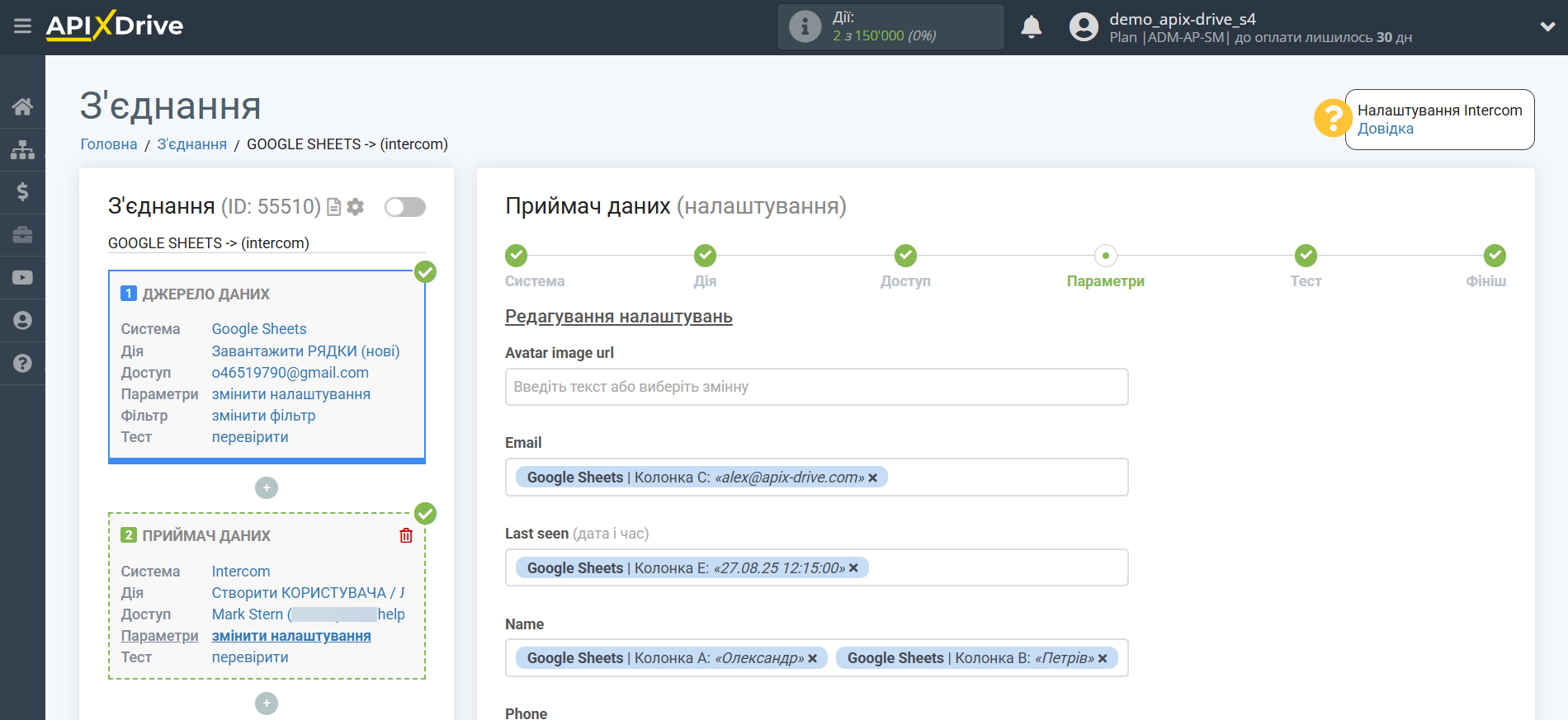This screenshot has height=720, width=1568.
Task: Open the Home icon in sidebar
Action: pos(22,106)
